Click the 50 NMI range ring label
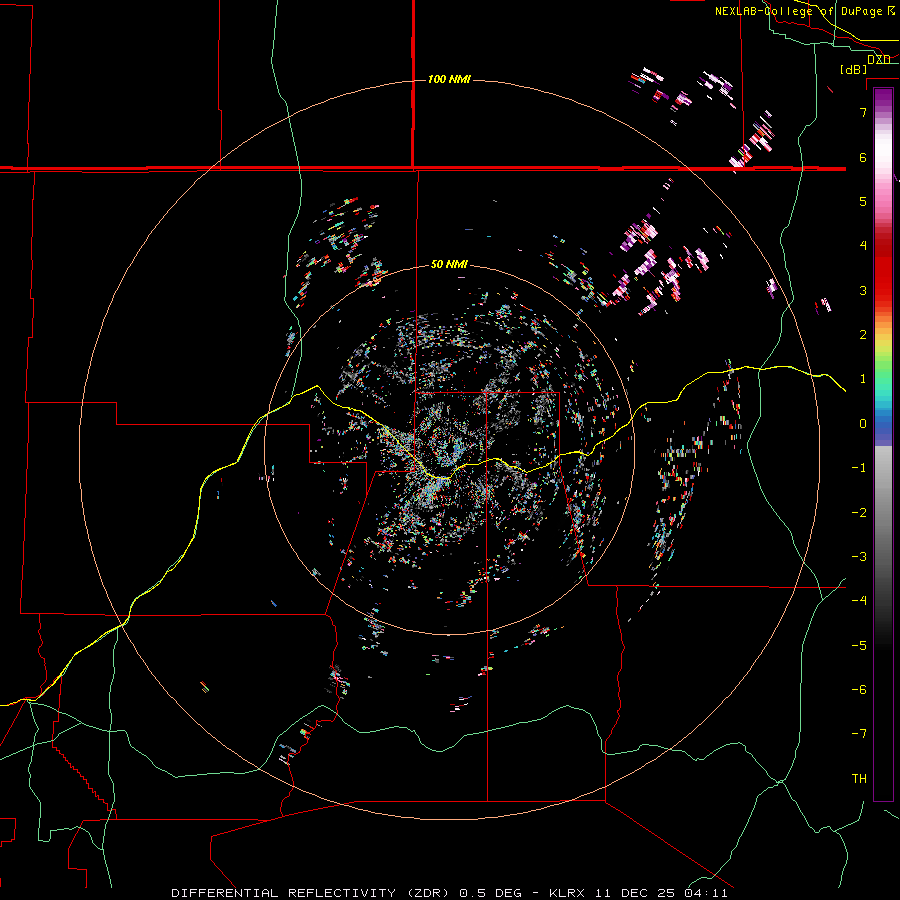The image size is (900, 900). 449,264
